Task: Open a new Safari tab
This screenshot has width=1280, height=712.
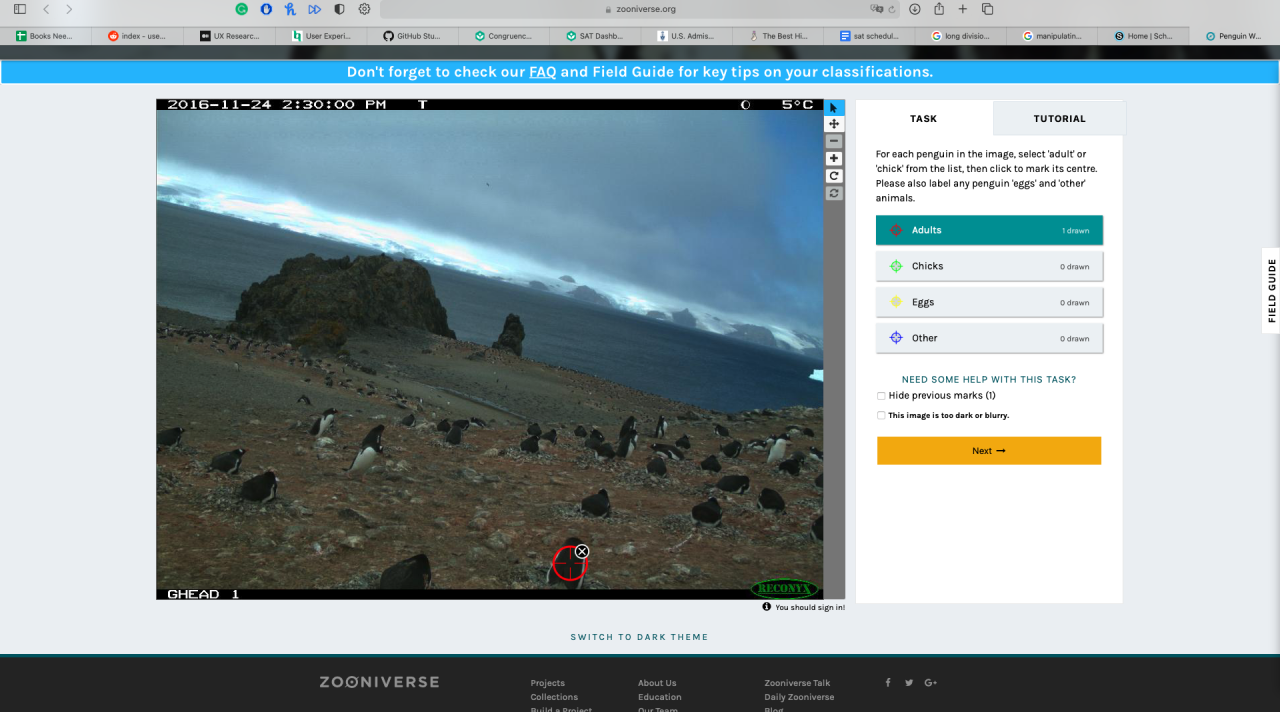Action: point(963,9)
